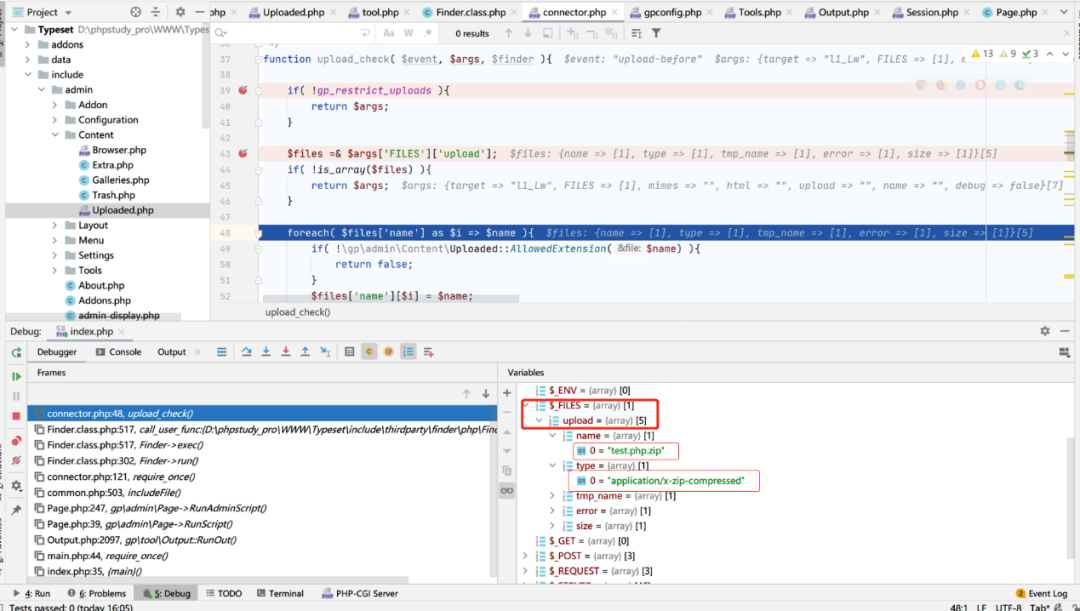Expand the $_POST variable node

click(526, 556)
